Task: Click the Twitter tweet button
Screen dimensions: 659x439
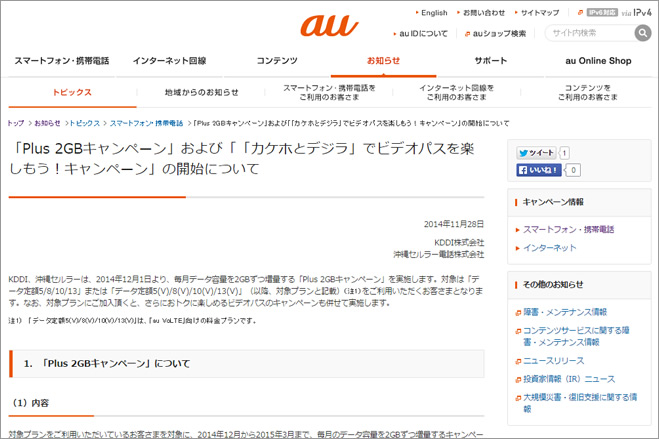Action: point(536,153)
